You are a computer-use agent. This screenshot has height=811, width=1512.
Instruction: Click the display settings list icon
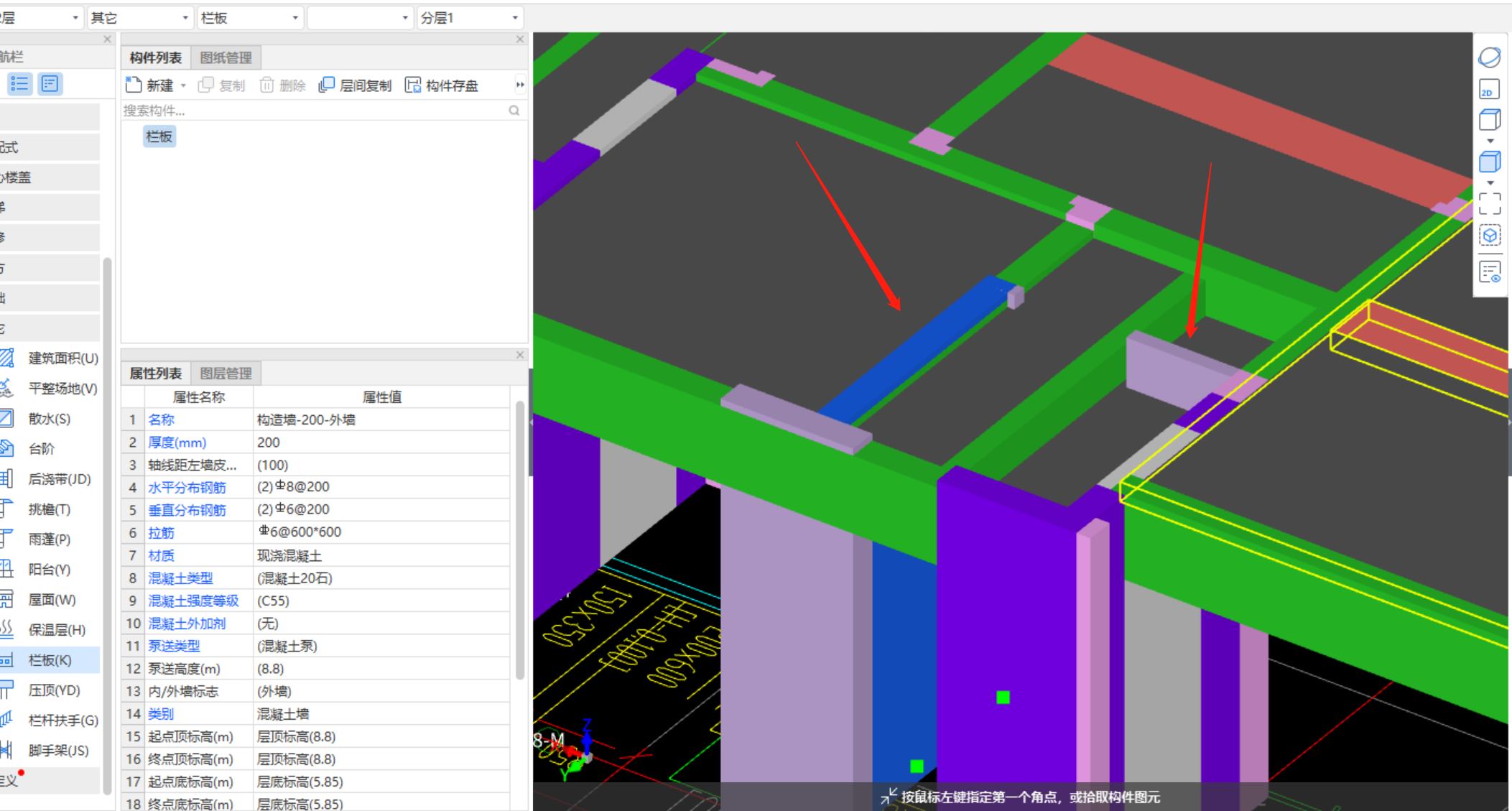click(1490, 272)
